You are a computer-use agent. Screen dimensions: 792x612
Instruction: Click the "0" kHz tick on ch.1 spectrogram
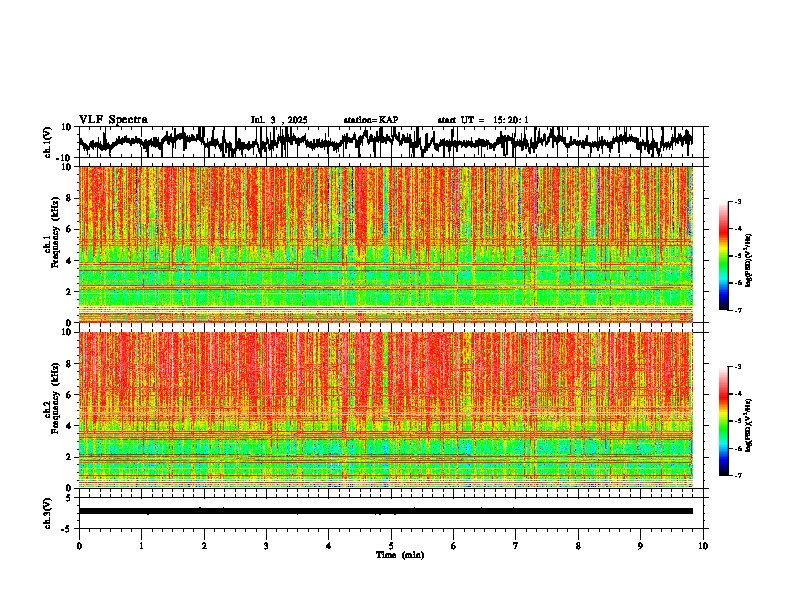pos(69,323)
